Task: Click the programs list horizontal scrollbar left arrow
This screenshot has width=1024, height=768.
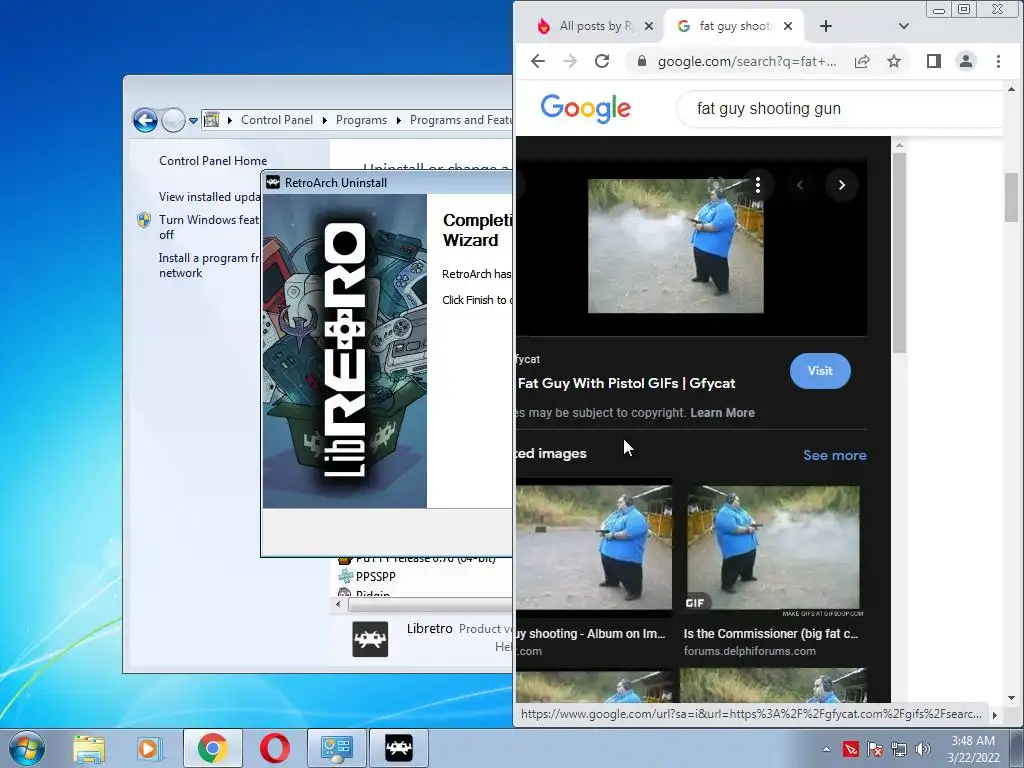Action: point(338,605)
